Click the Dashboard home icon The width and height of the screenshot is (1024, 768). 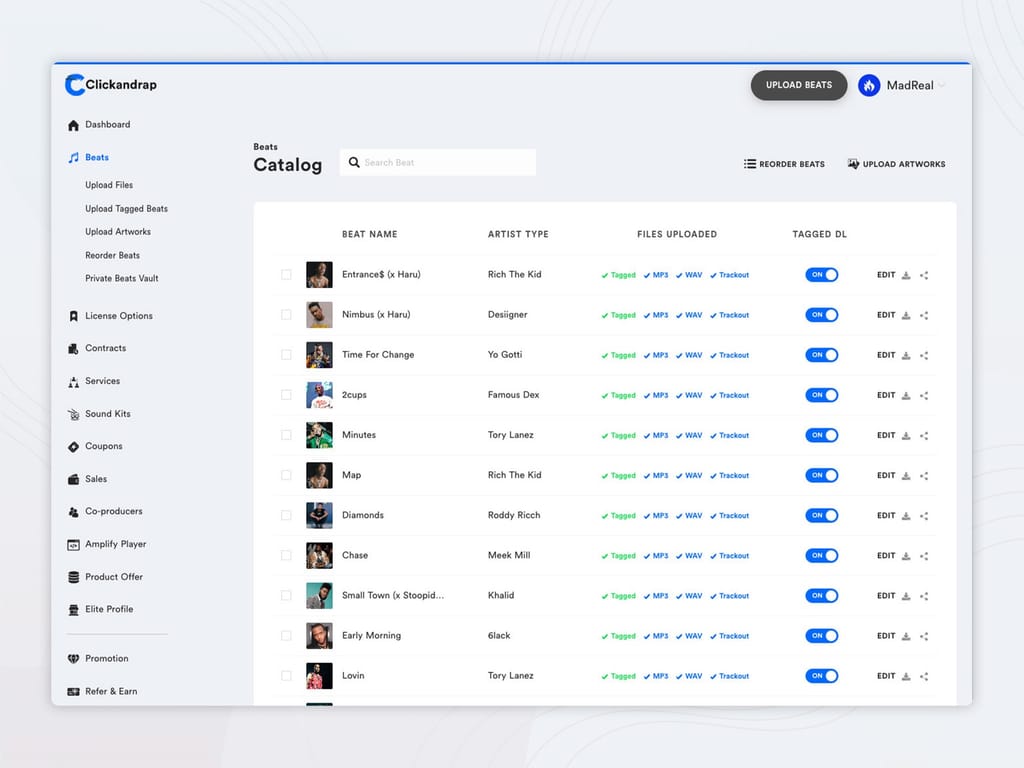(x=73, y=125)
